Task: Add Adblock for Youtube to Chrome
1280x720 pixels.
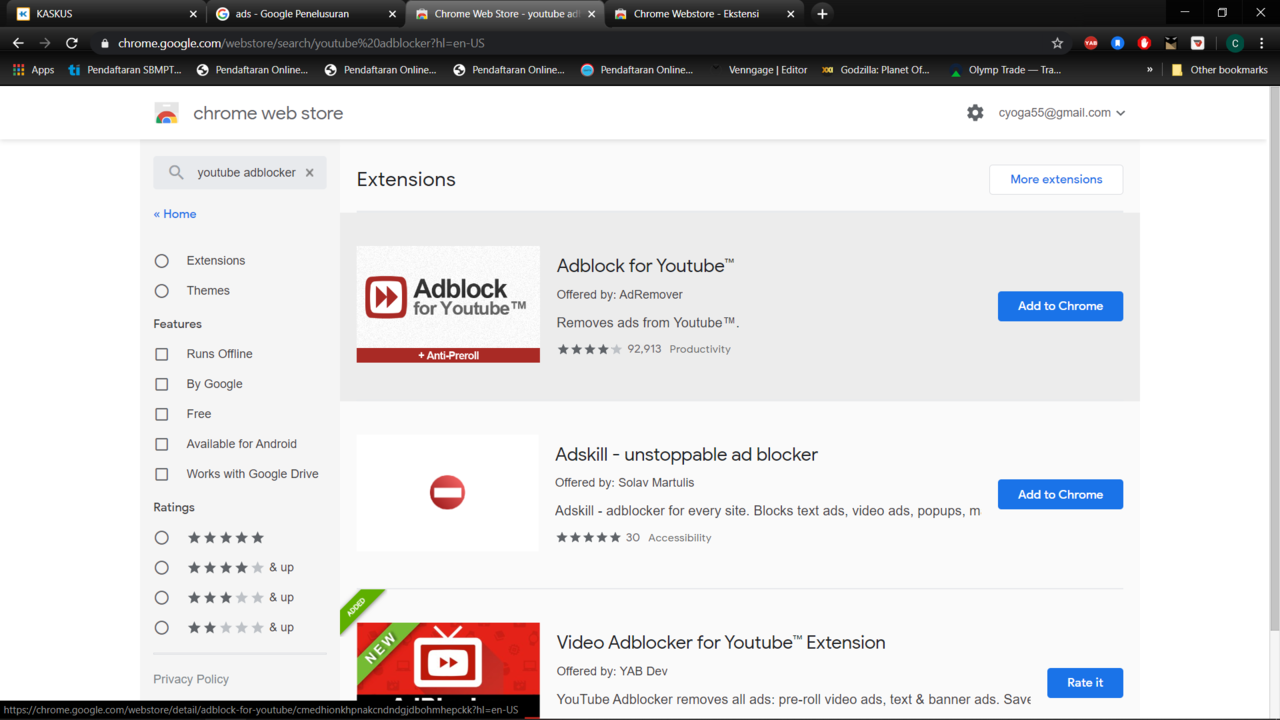Action: [x=1060, y=306]
